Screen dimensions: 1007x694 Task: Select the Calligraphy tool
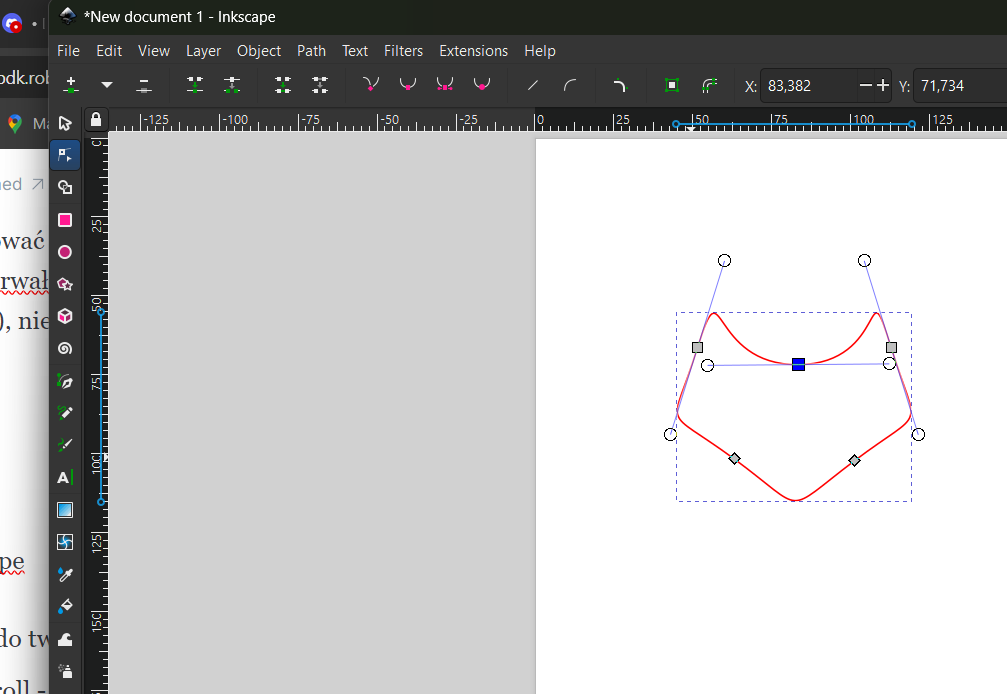(65, 445)
